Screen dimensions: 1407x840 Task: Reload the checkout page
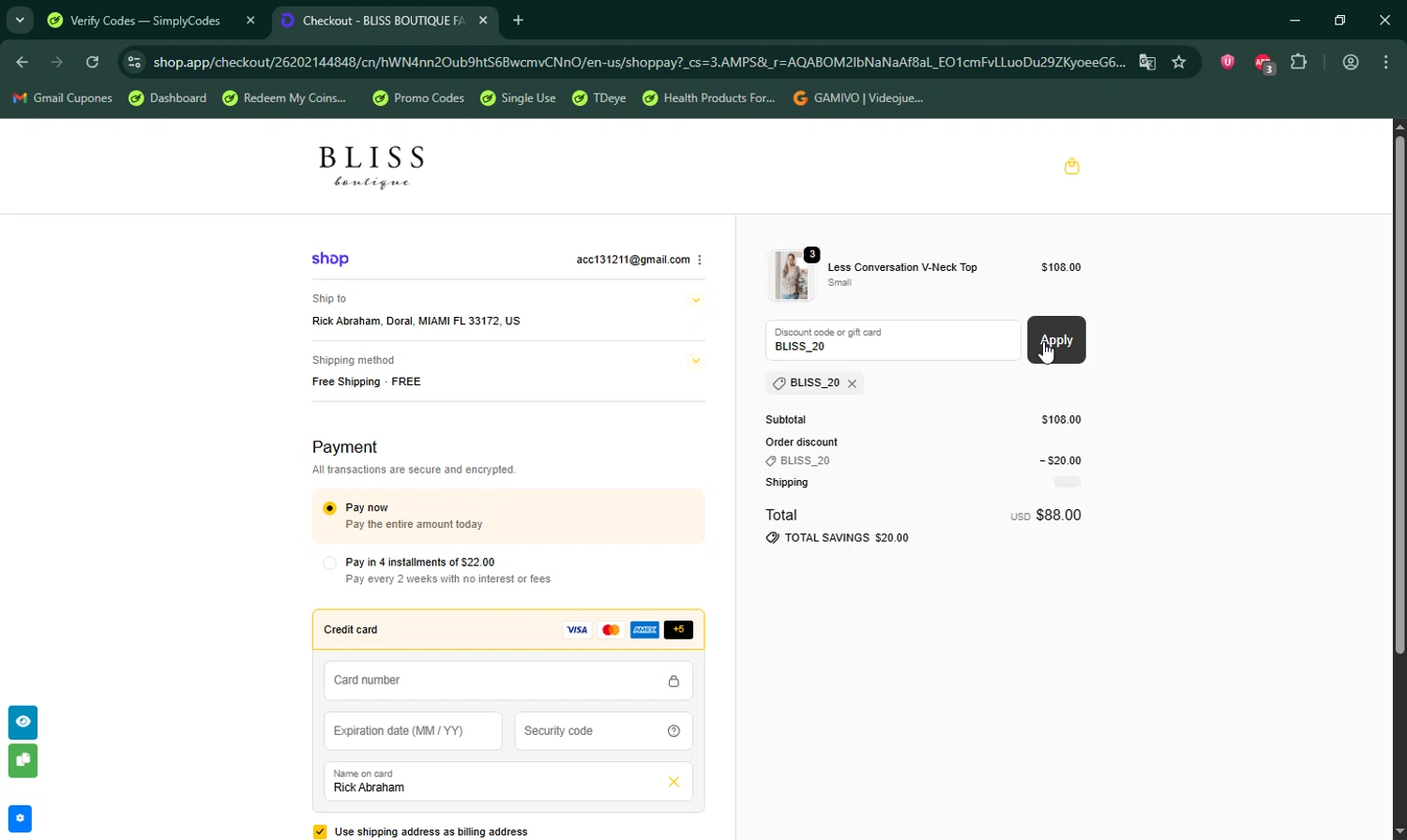(92, 62)
